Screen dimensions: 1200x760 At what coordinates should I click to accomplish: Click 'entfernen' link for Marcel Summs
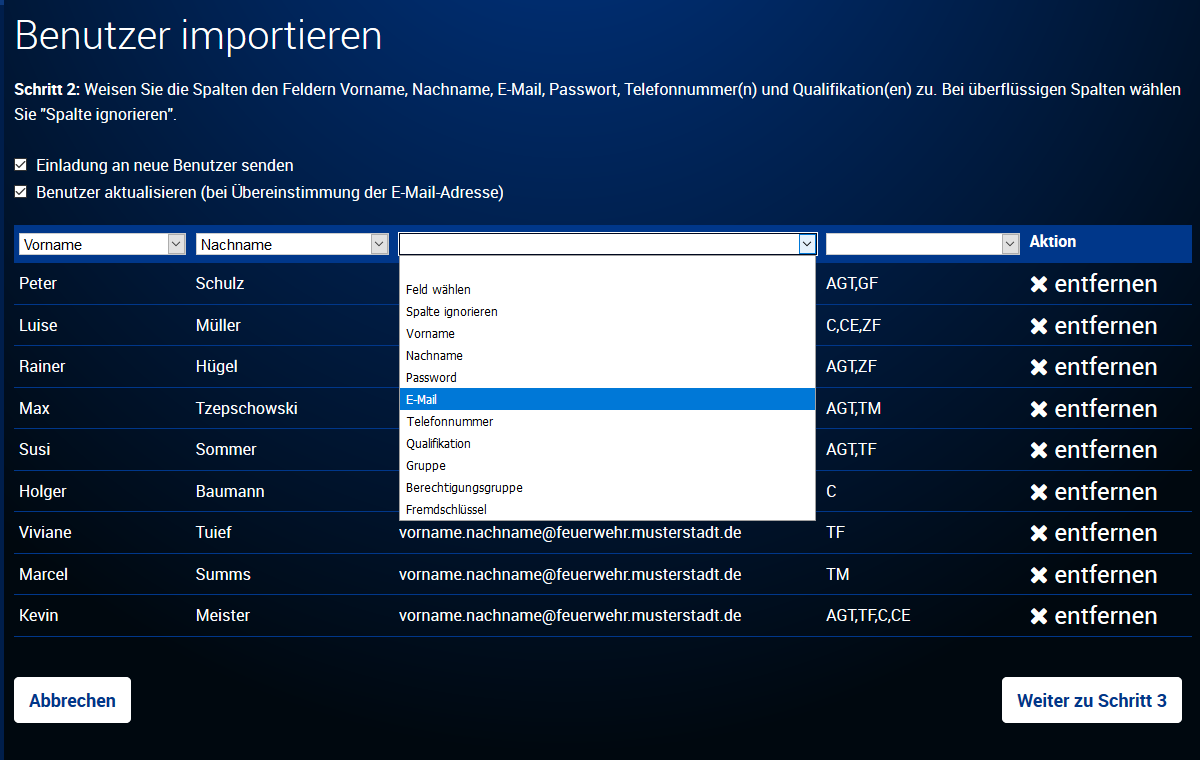pos(1105,575)
